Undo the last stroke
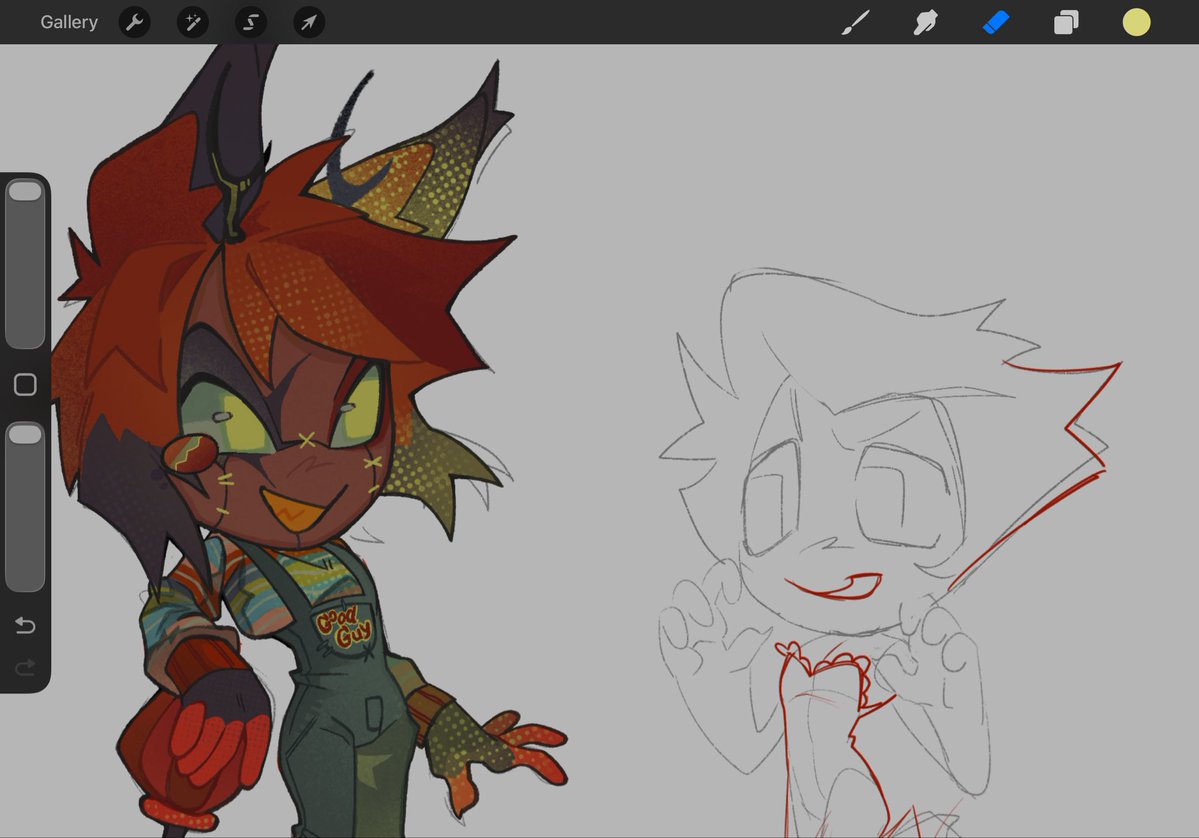1199x838 pixels. coord(25,625)
